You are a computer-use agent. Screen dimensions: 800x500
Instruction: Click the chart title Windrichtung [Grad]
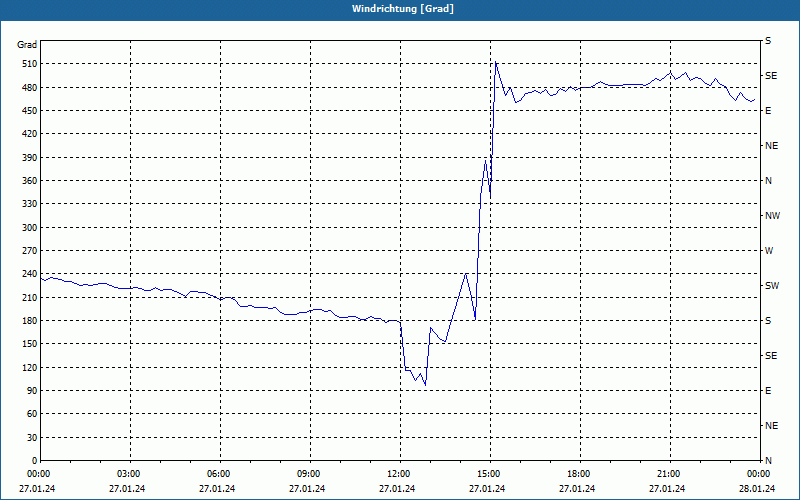403,9
